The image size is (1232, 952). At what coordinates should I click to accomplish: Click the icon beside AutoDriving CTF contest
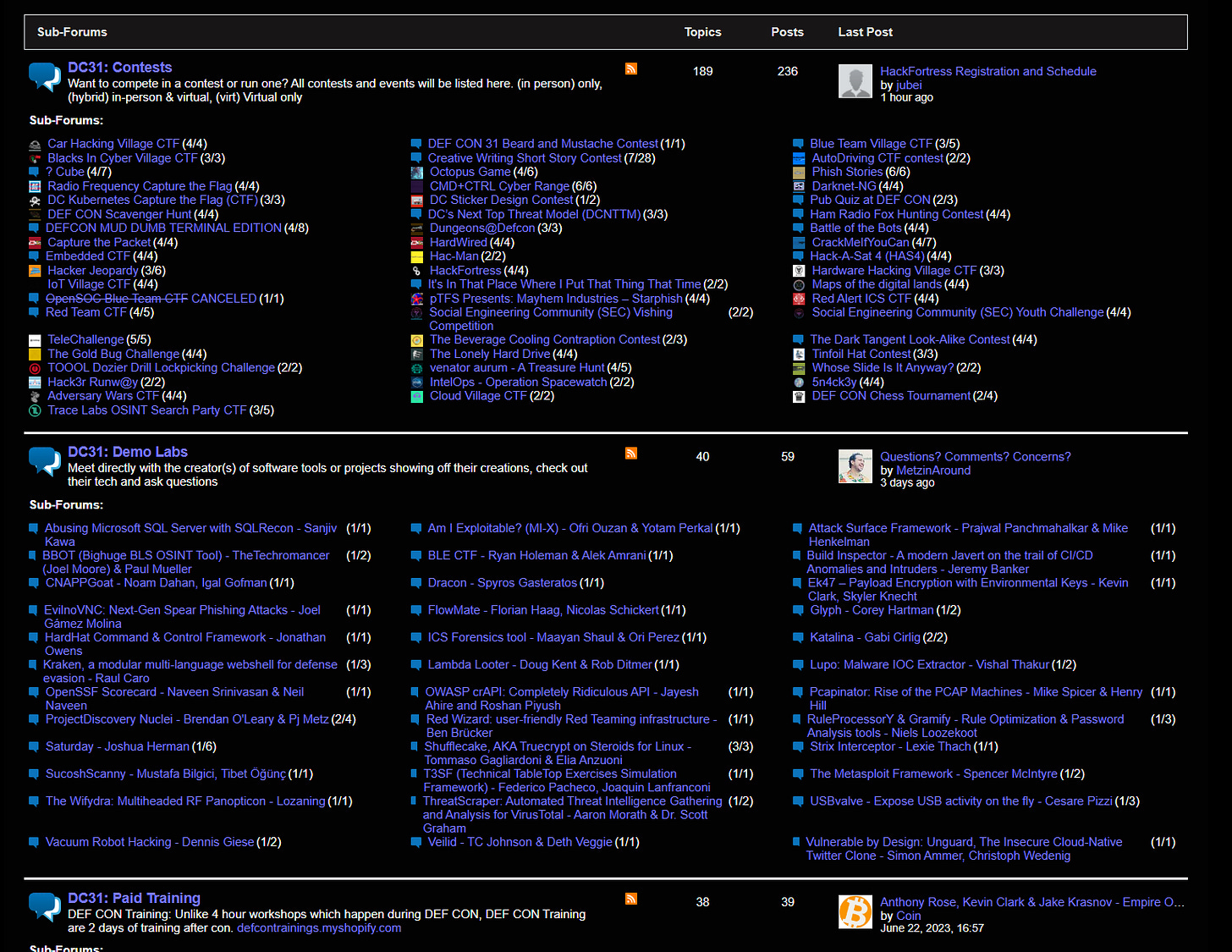[x=799, y=158]
